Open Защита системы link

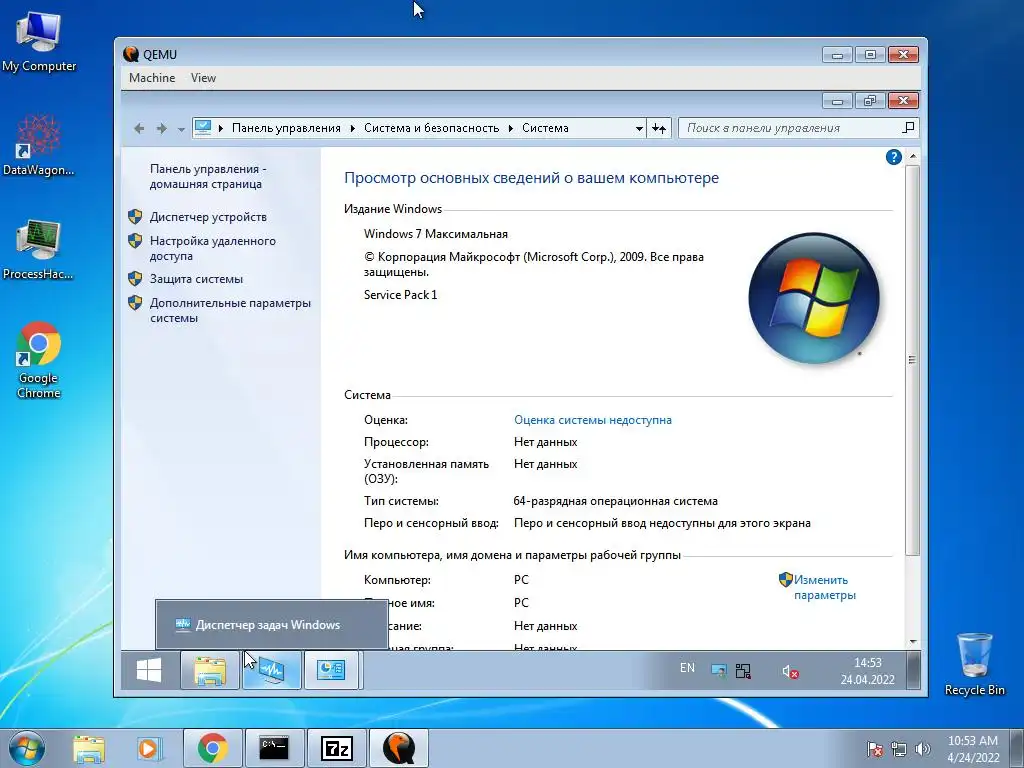(x=196, y=279)
